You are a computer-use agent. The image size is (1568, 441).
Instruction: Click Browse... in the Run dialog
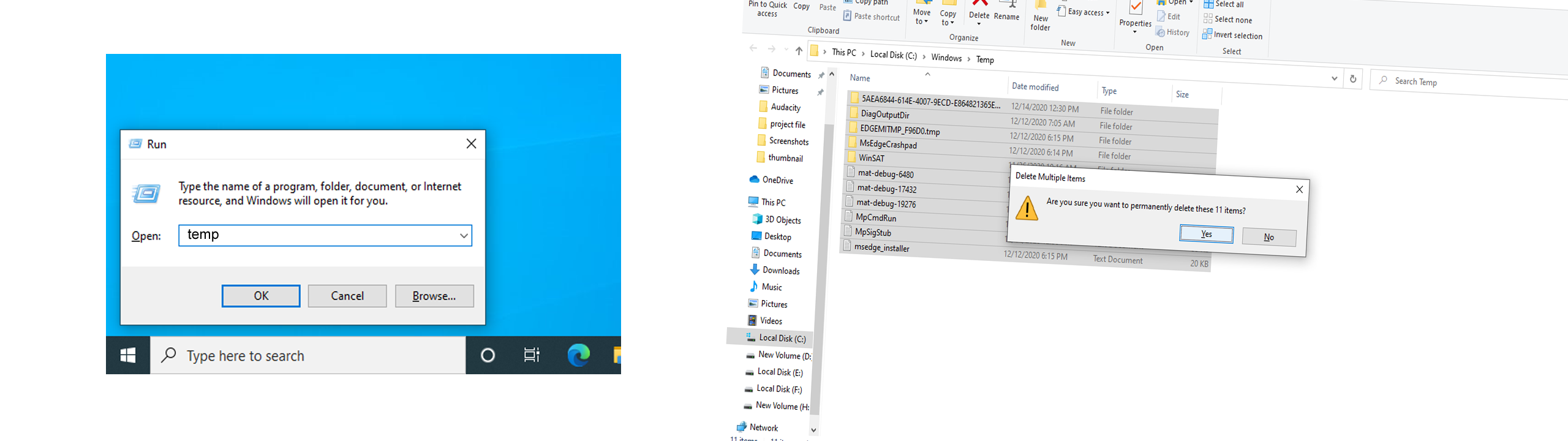coord(434,296)
